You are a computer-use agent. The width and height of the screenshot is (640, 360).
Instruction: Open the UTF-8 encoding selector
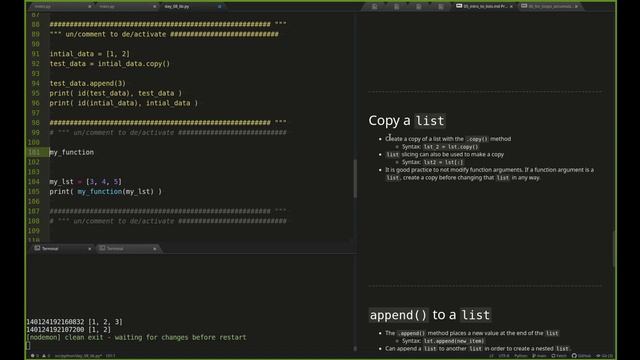[504, 356]
